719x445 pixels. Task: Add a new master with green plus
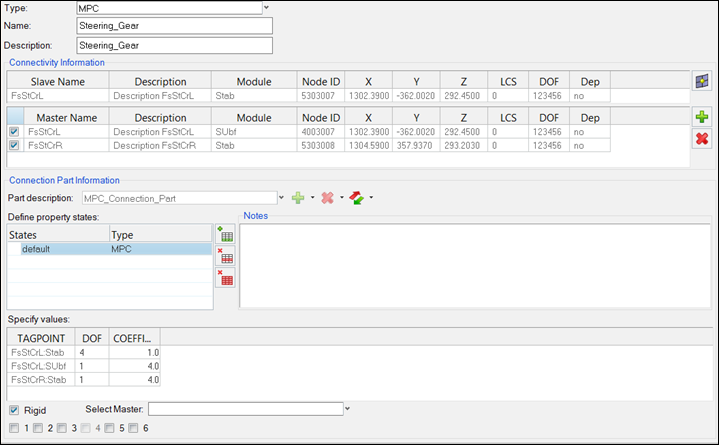702,117
